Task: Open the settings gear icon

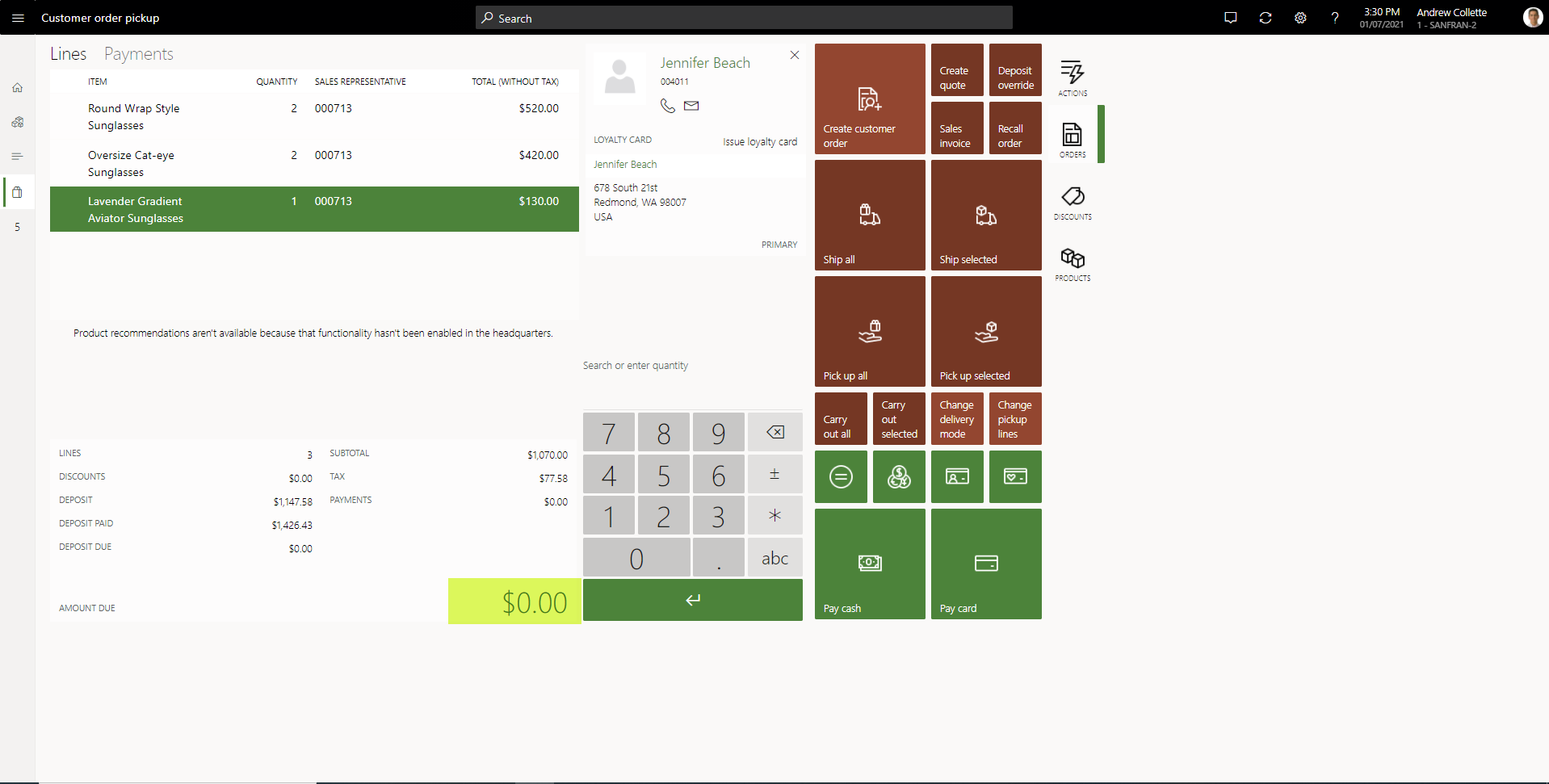Action: pyautogui.click(x=1300, y=18)
